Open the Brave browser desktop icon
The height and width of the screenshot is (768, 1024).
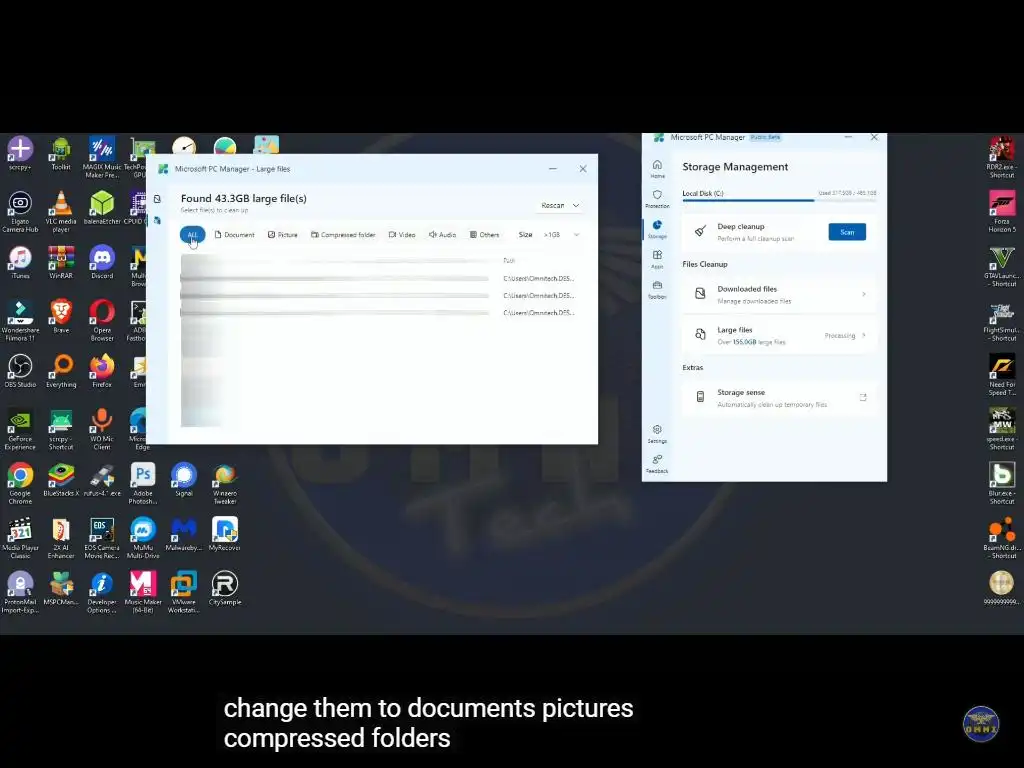tap(61, 316)
